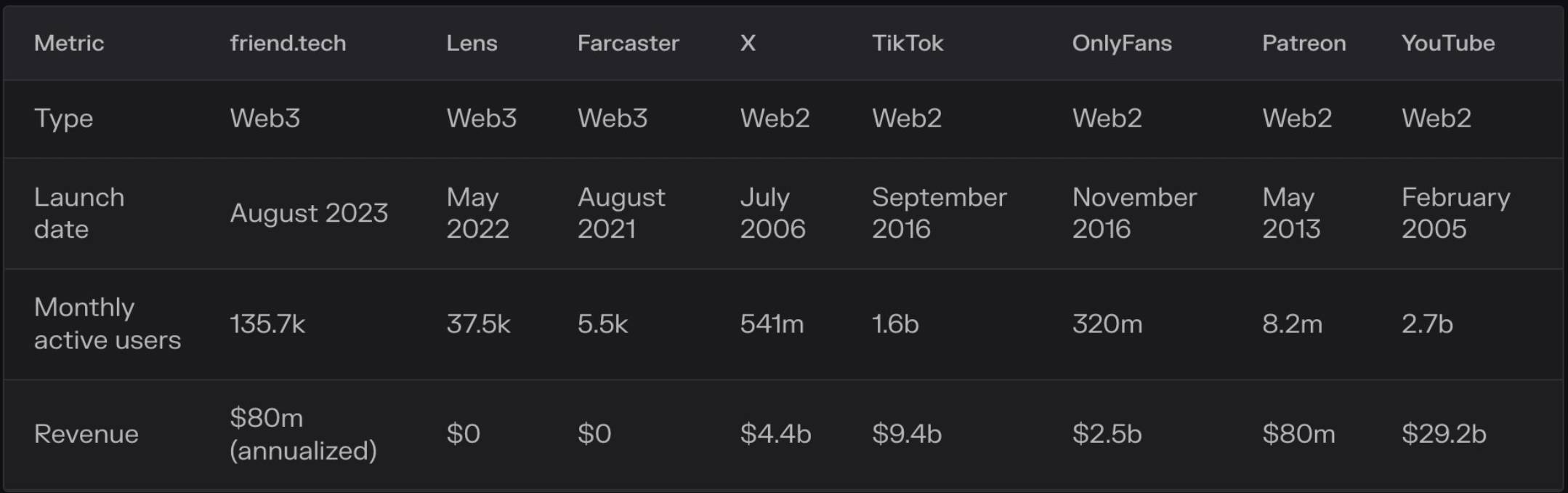1568x493 pixels.
Task: Select the Lens column header
Action: 472,43
